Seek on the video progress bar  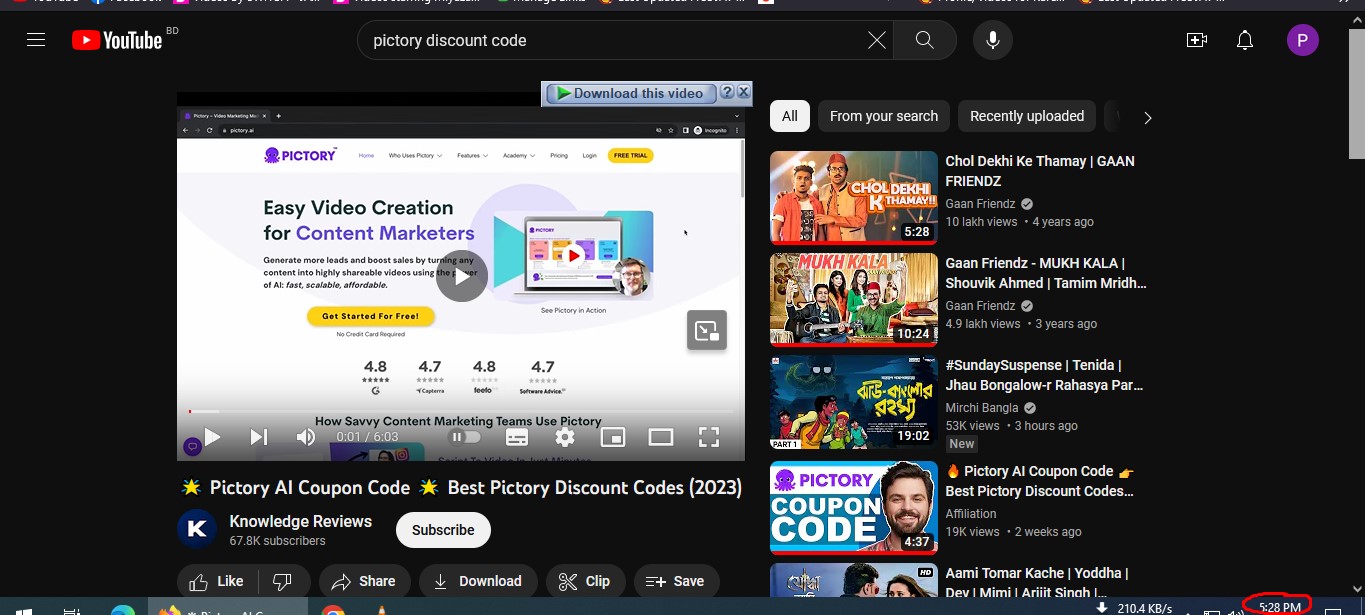pos(461,411)
